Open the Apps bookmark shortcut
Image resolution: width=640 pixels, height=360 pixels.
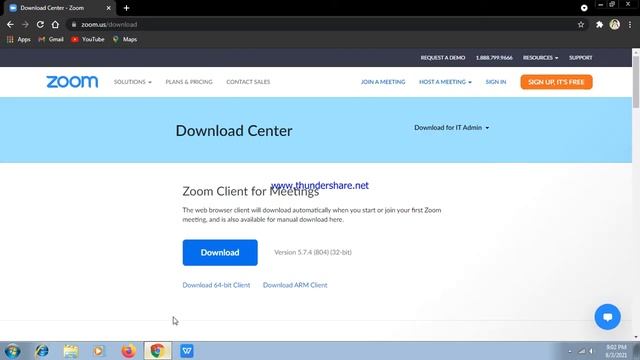(x=19, y=39)
